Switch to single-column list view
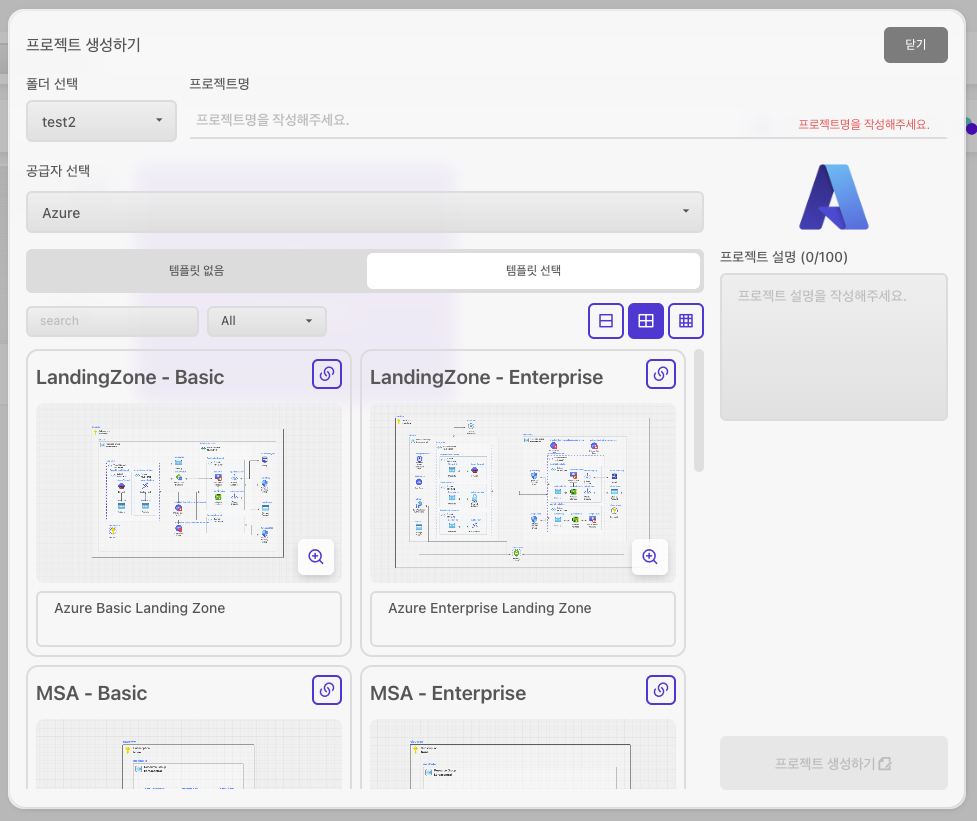 coord(606,321)
